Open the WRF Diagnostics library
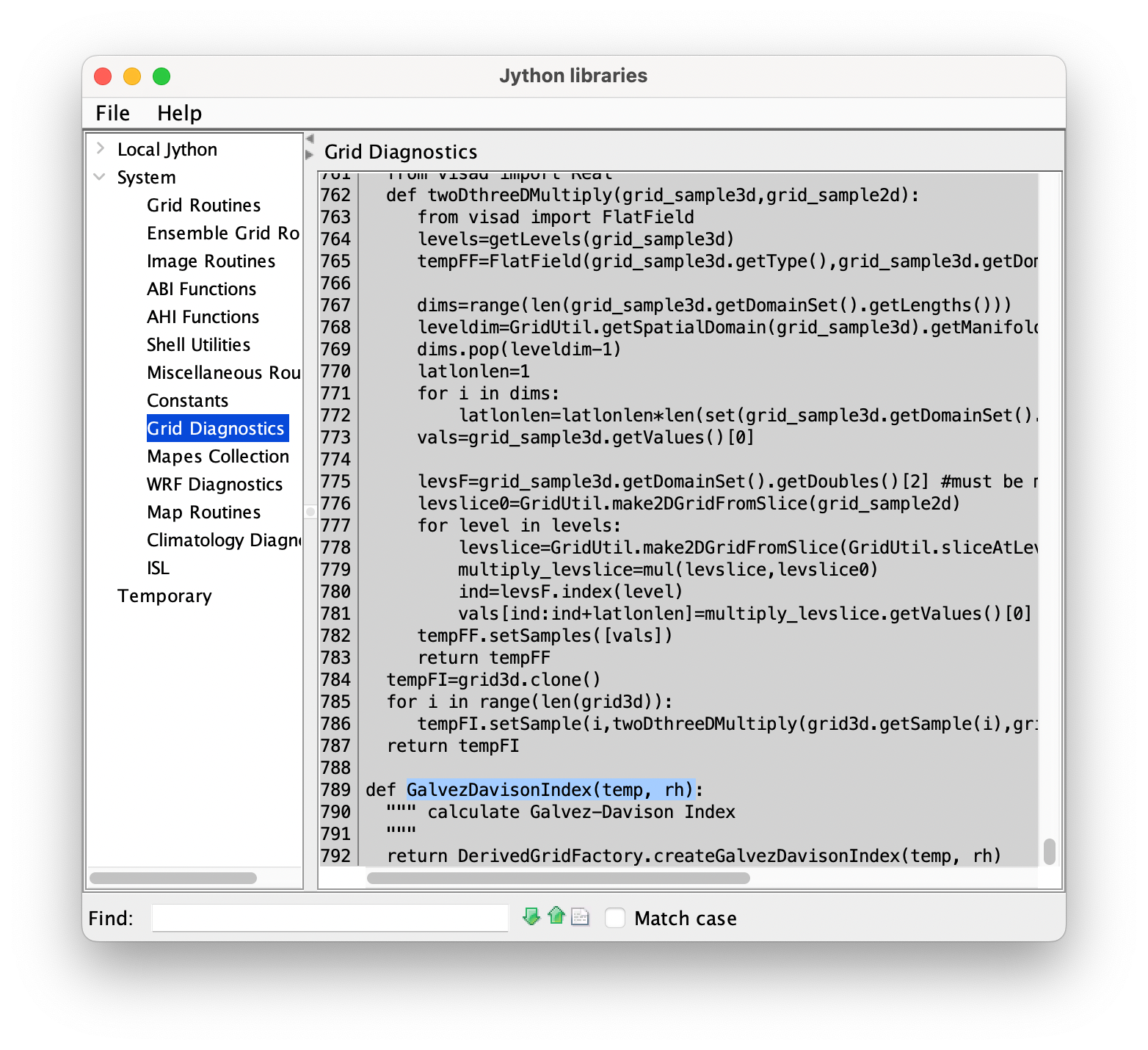The width and height of the screenshot is (1148, 1050). click(214, 484)
